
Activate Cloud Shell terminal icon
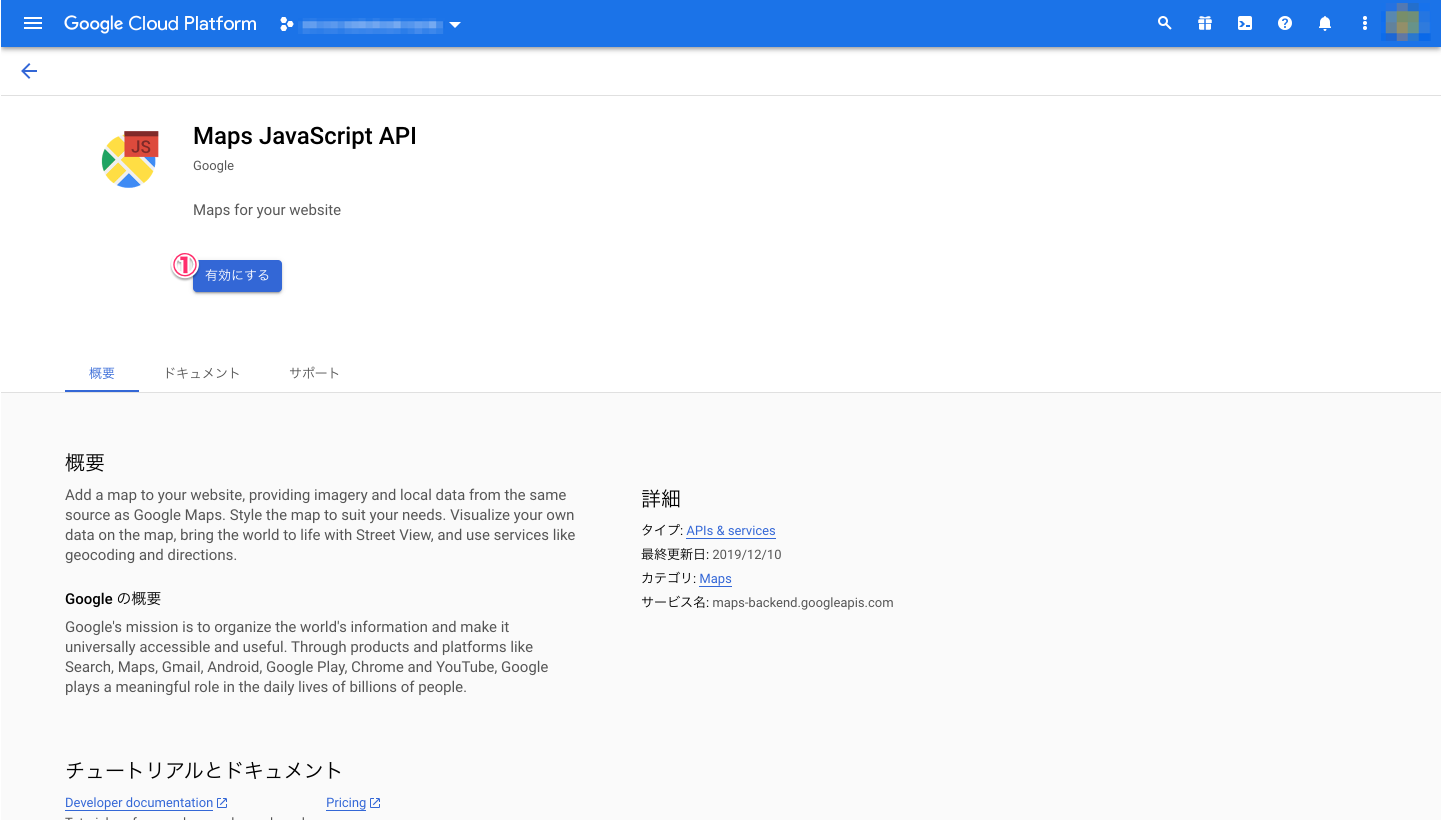click(x=1245, y=23)
